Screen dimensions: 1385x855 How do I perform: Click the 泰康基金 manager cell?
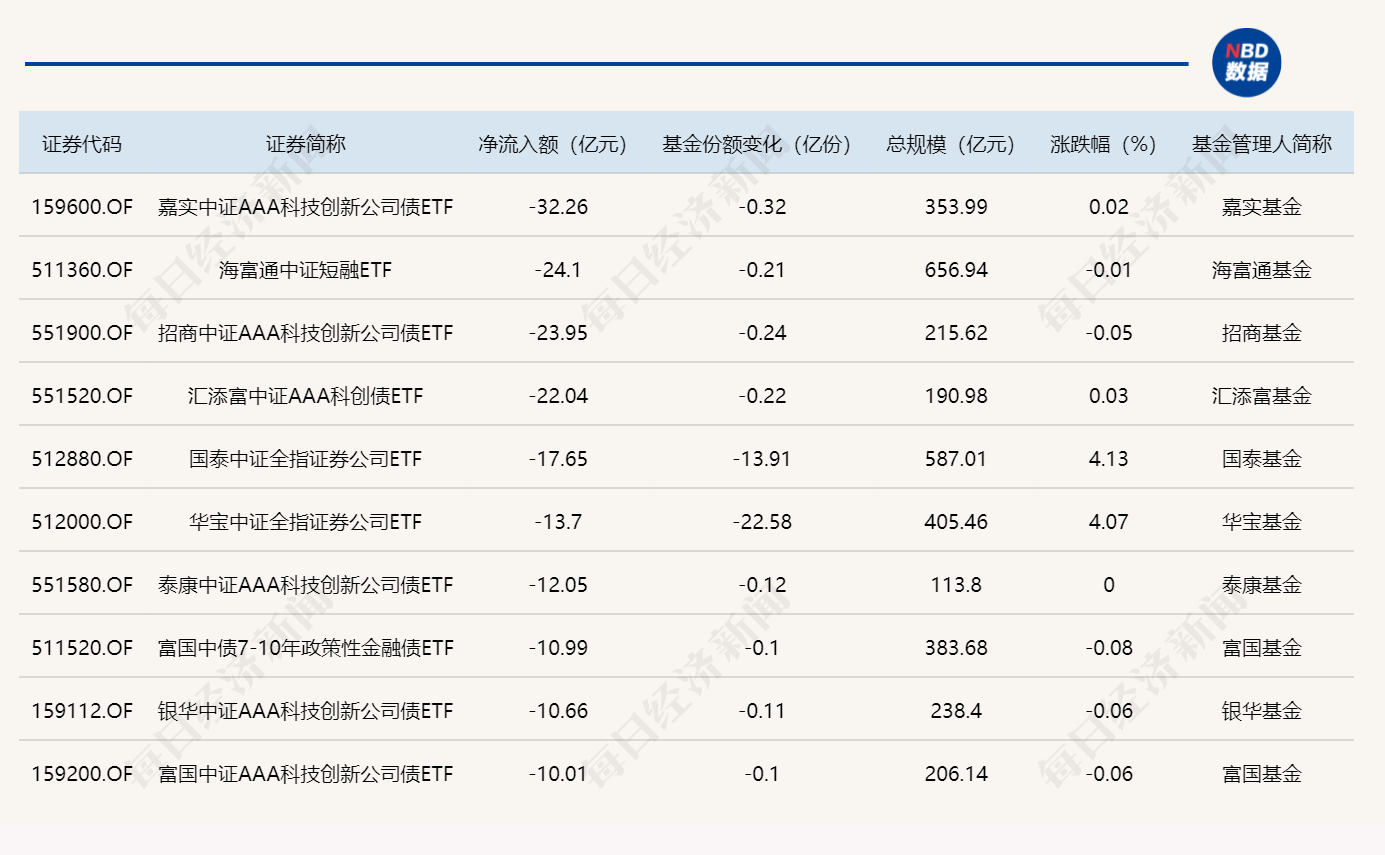point(1261,585)
